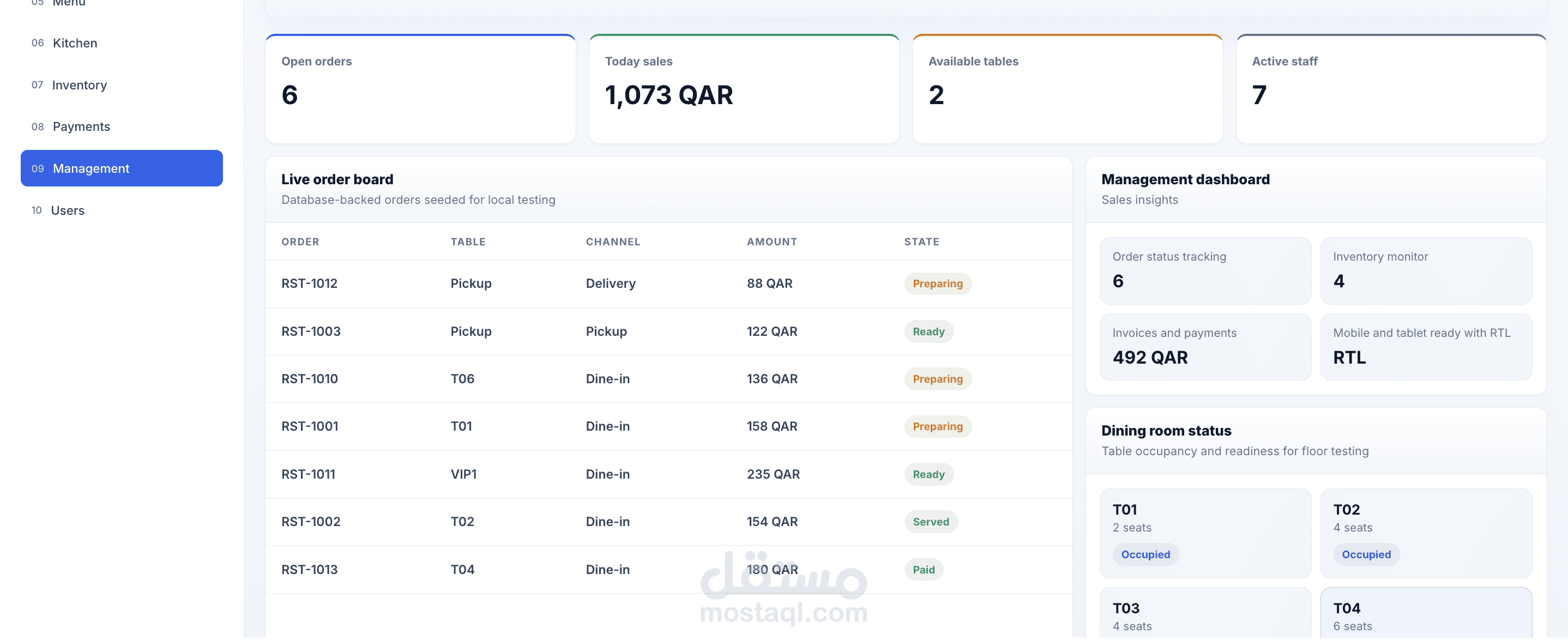
Task: Click the Dining room status heading
Action: point(1166,431)
